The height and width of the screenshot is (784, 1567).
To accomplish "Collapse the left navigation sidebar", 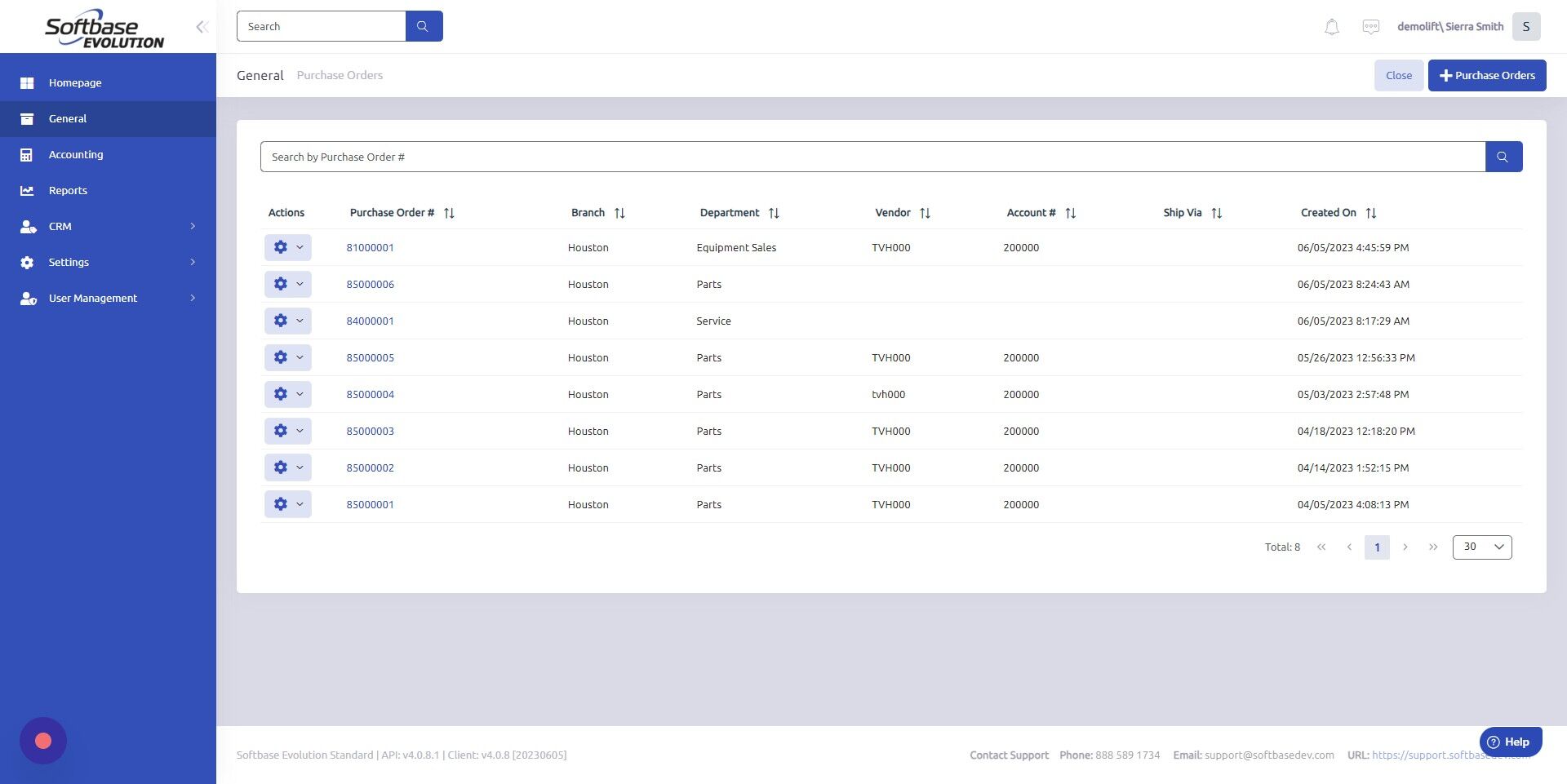I will click(x=201, y=26).
